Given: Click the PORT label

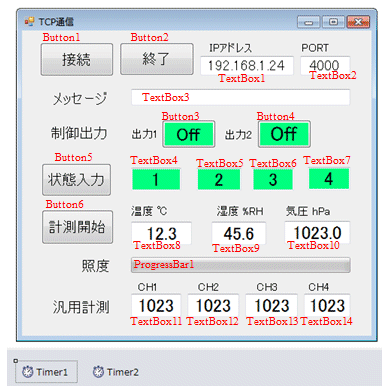Looking at the screenshot, I should [x=315, y=48].
